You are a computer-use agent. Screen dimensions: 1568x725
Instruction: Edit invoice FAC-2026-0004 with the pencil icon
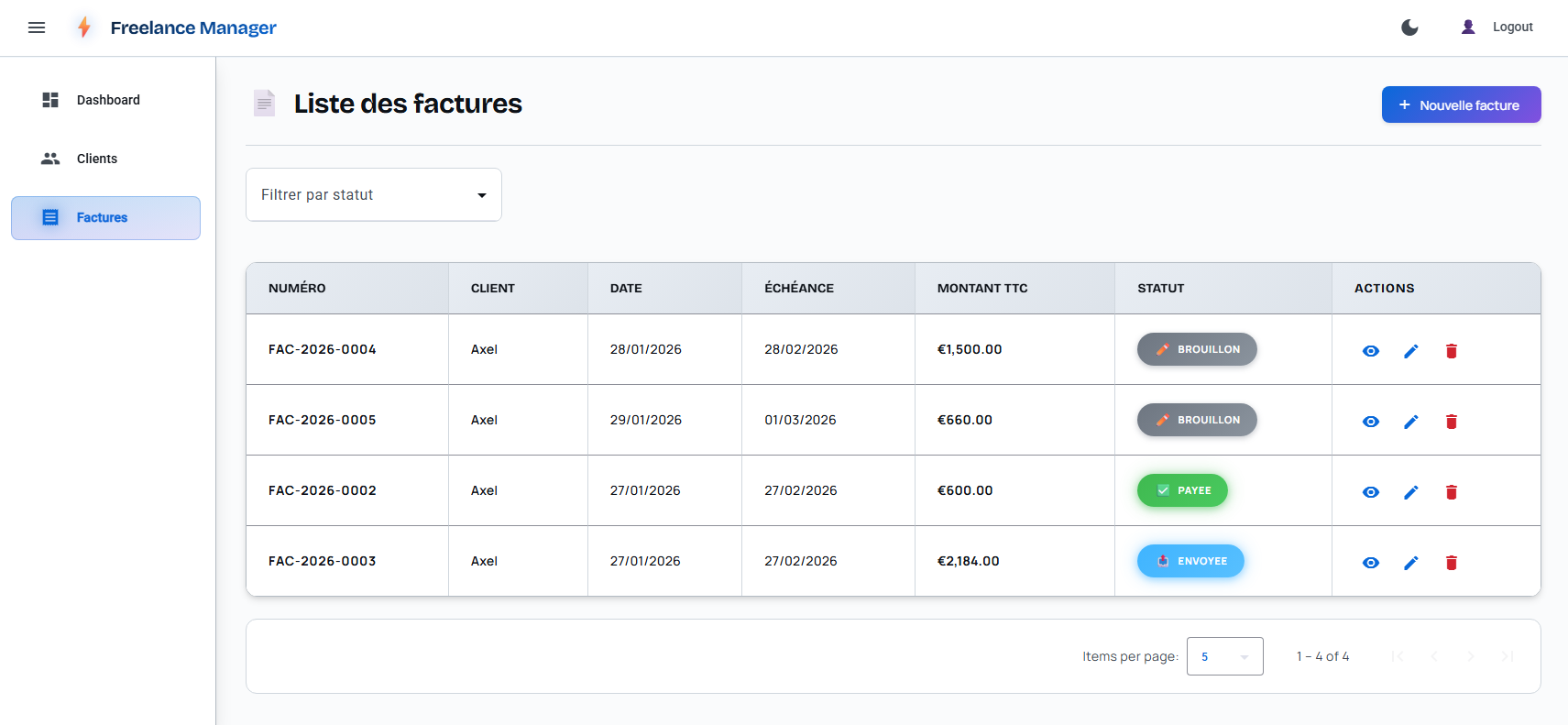point(1411,351)
